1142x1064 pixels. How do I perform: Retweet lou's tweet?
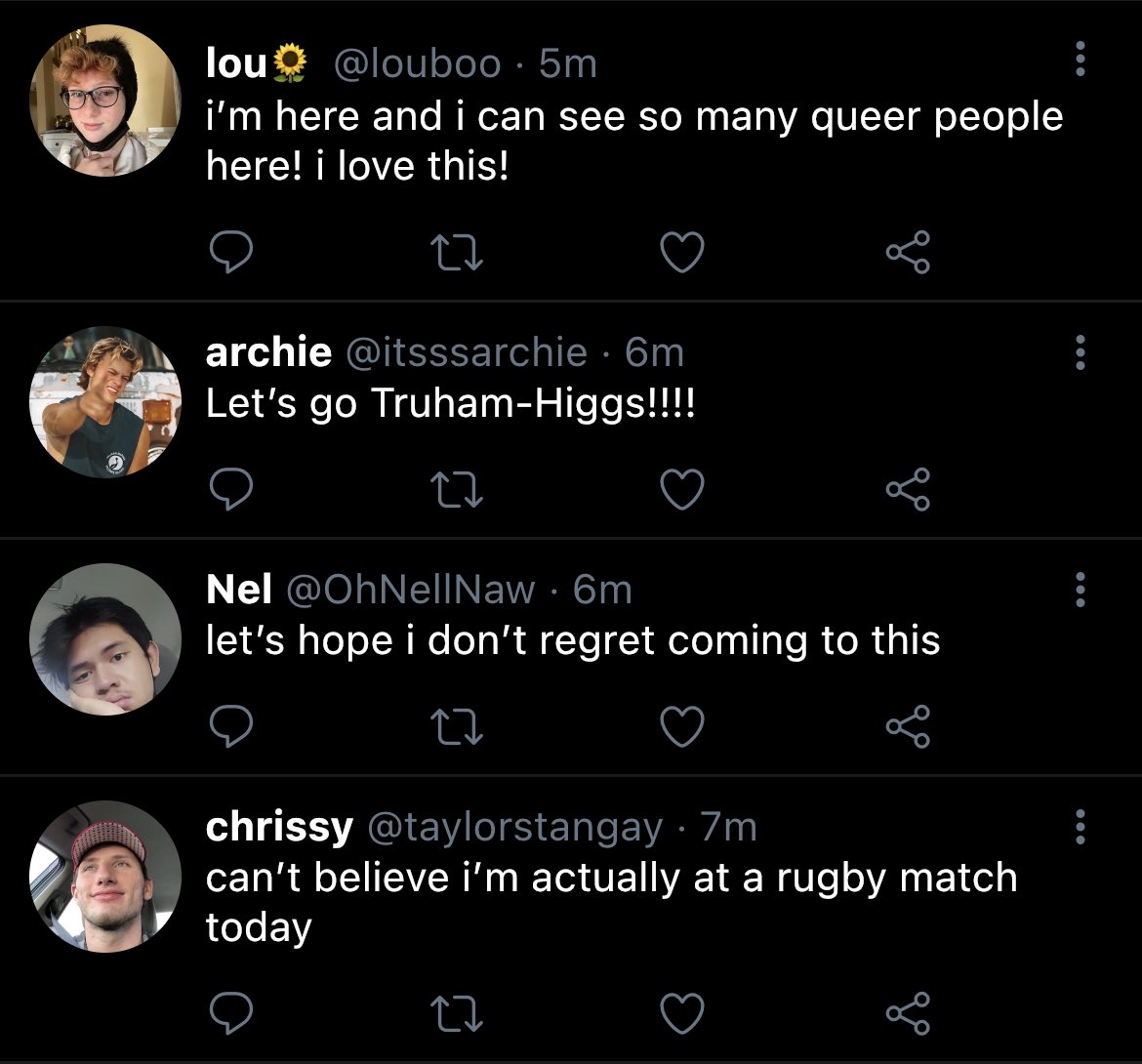click(x=457, y=252)
